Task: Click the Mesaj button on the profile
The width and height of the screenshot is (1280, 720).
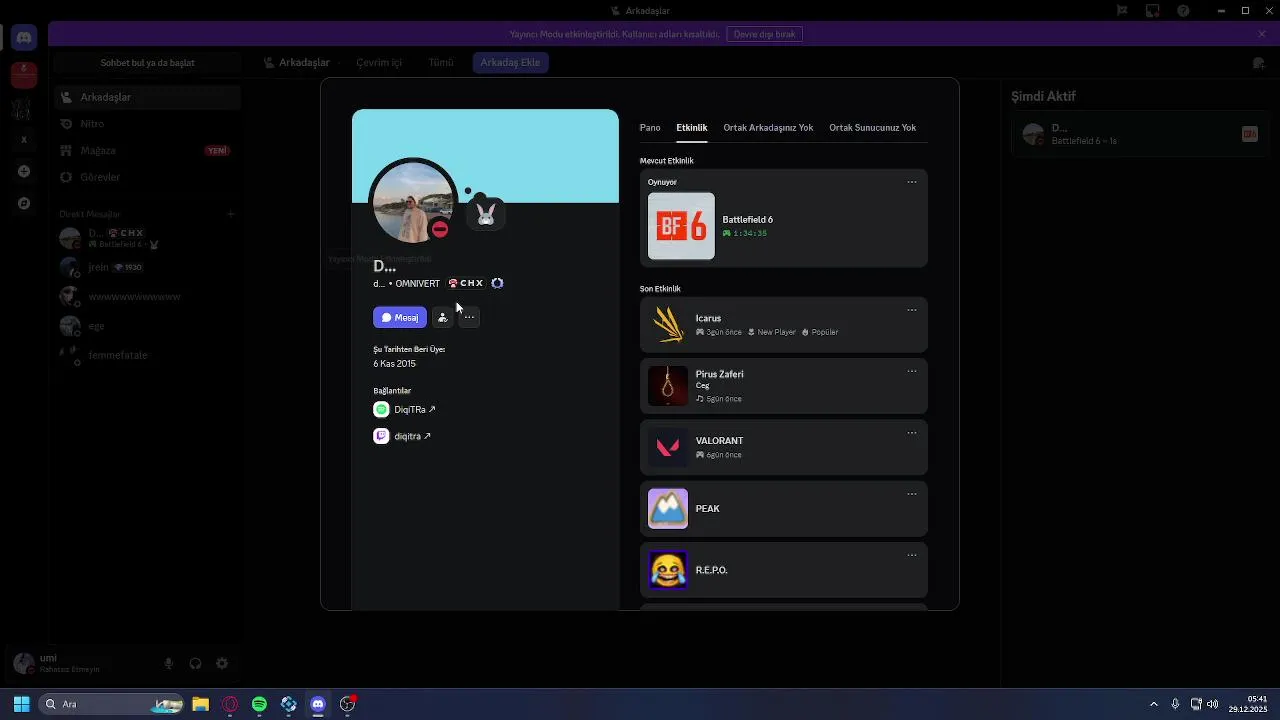Action: [x=400, y=317]
